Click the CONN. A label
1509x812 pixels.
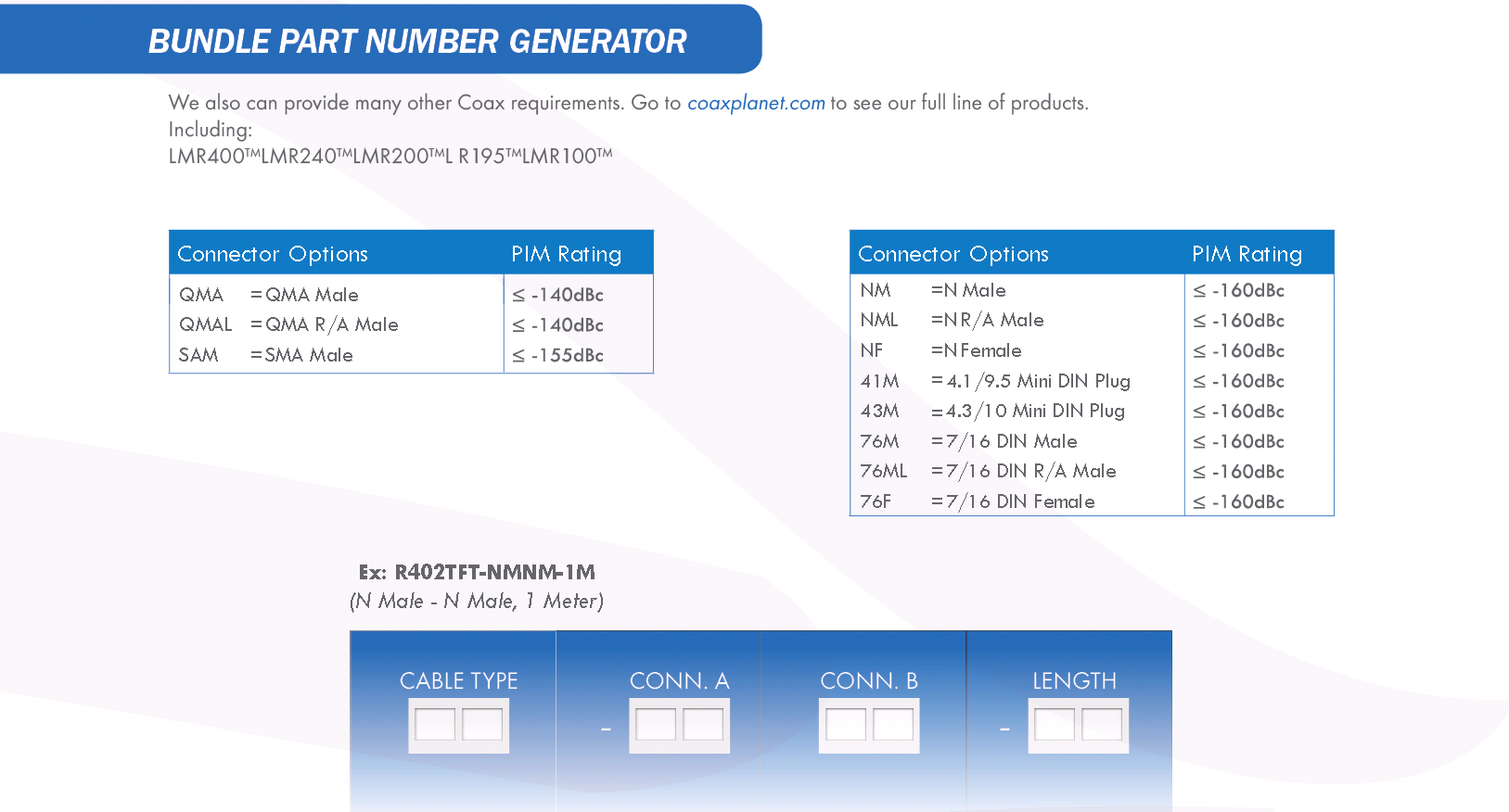[680, 680]
